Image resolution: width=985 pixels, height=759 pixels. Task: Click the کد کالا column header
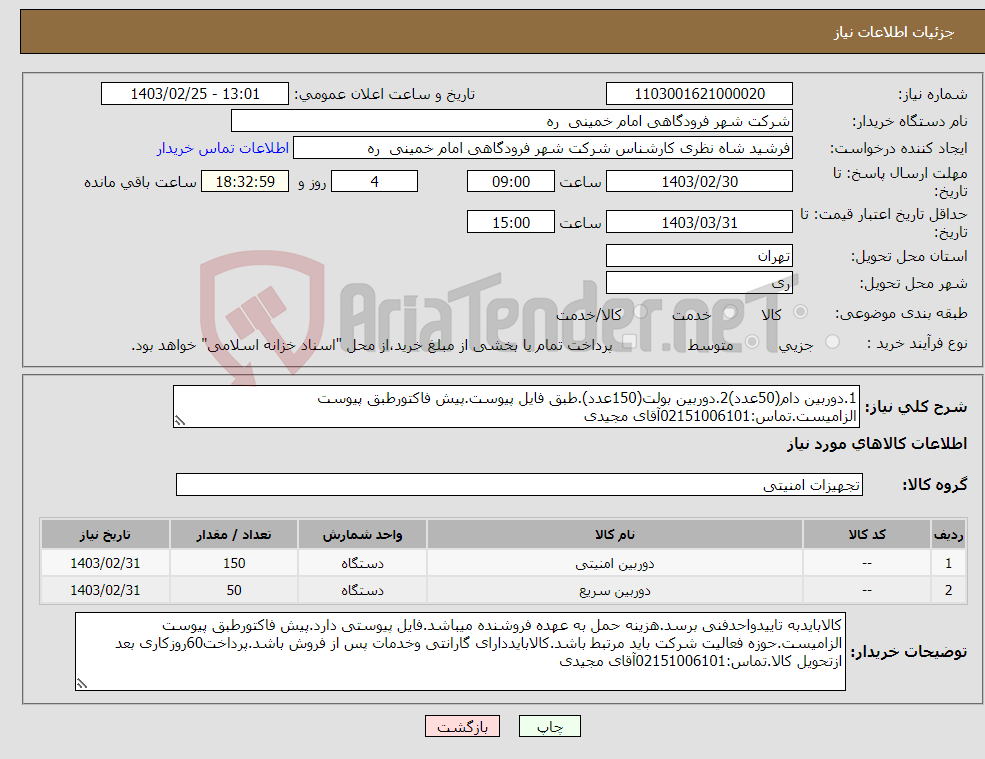point(867,535)
